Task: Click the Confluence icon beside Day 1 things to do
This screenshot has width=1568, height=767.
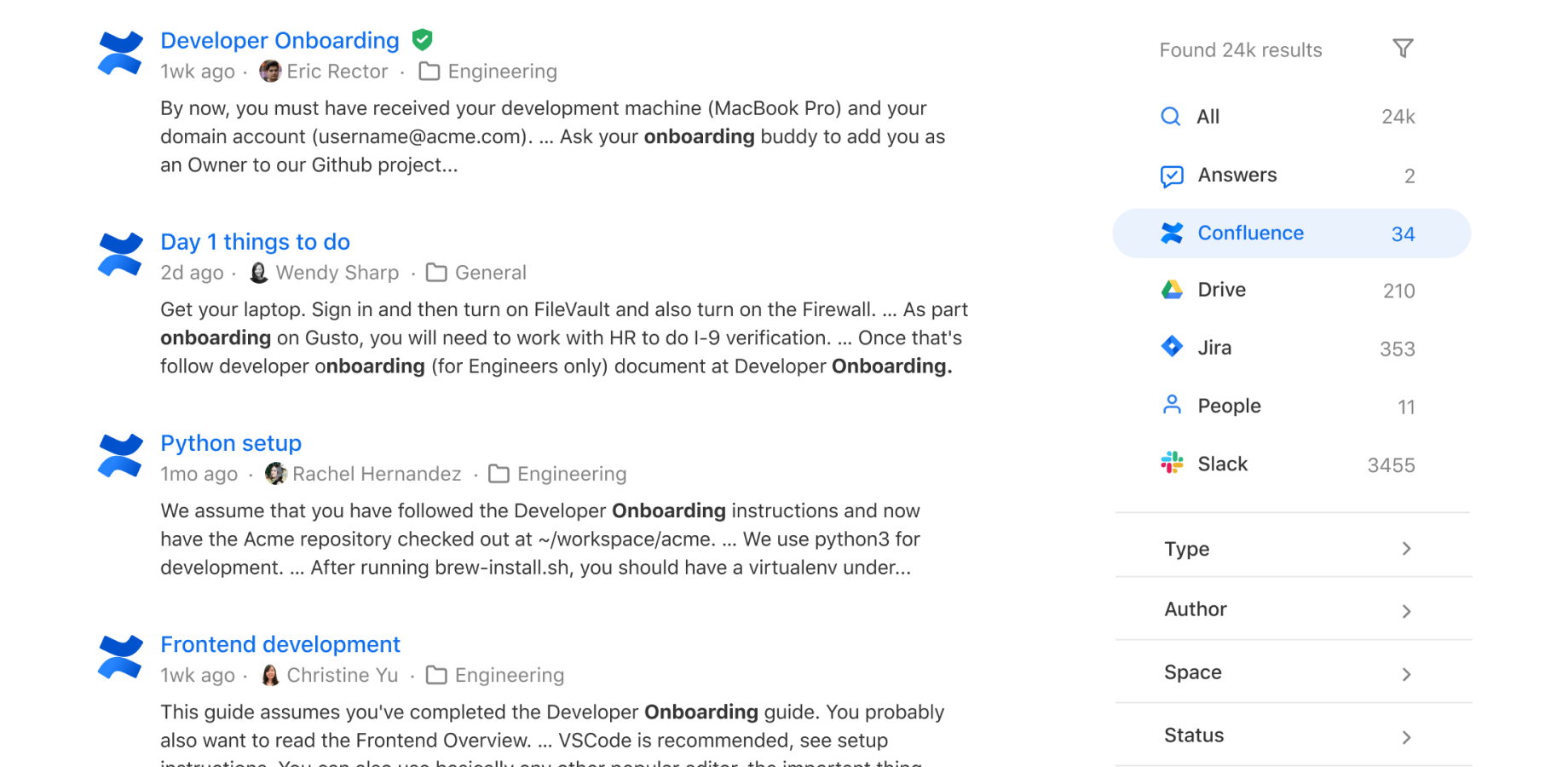Action: pos(120,254)
